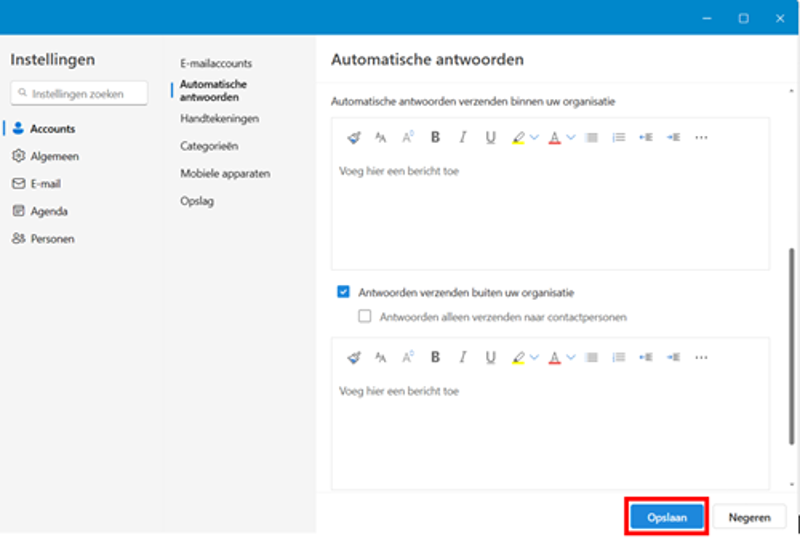Switch to Algemeen settings category
Screen dimensions: 800x539
click(54, 156)
